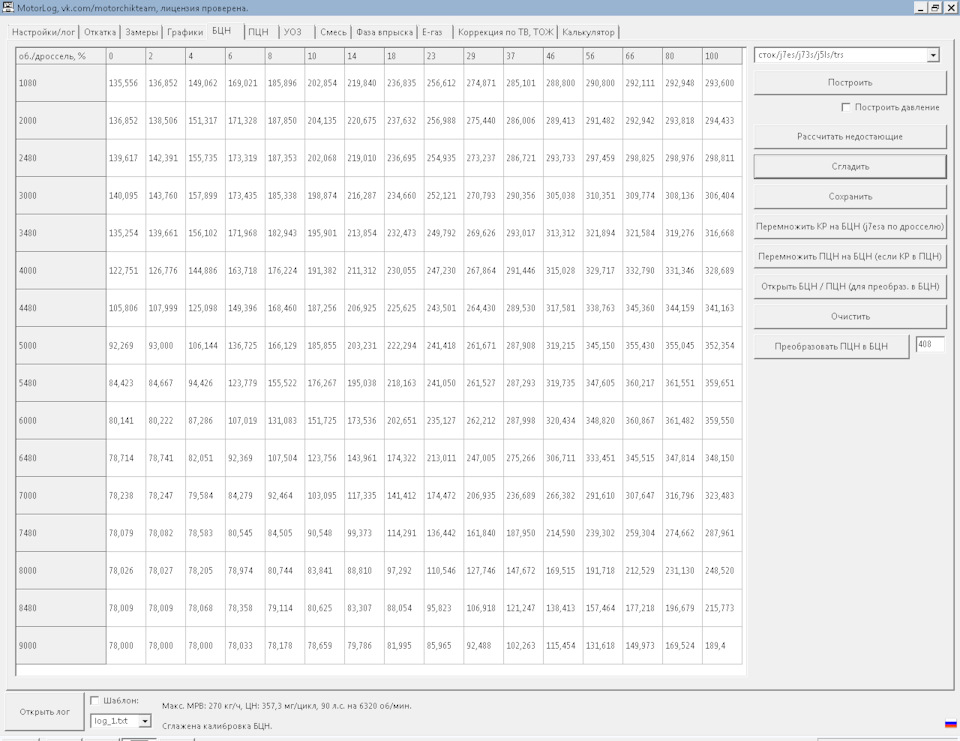
Task: Click the 14 throttle column header
Action: [x=364, y=56]
